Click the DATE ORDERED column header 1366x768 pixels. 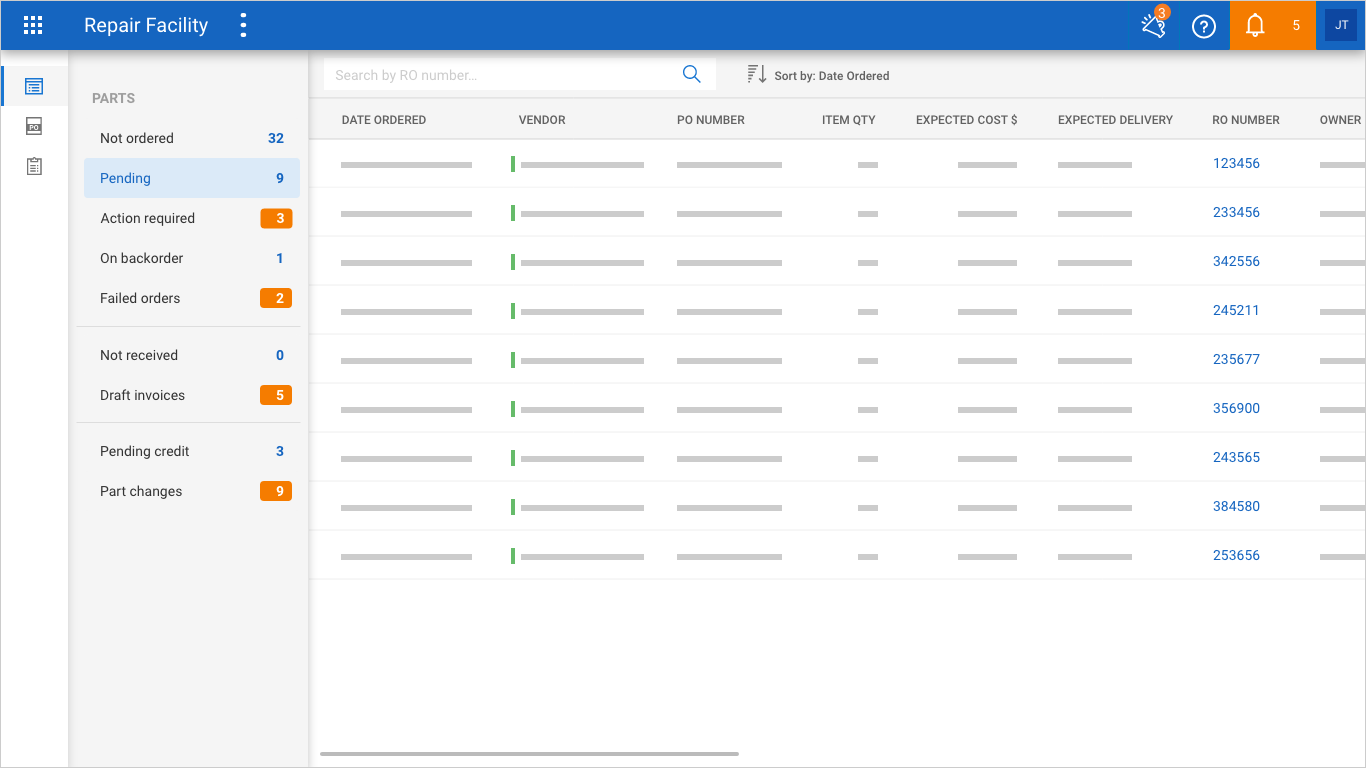pyautogui.click(x=384, y=120)
